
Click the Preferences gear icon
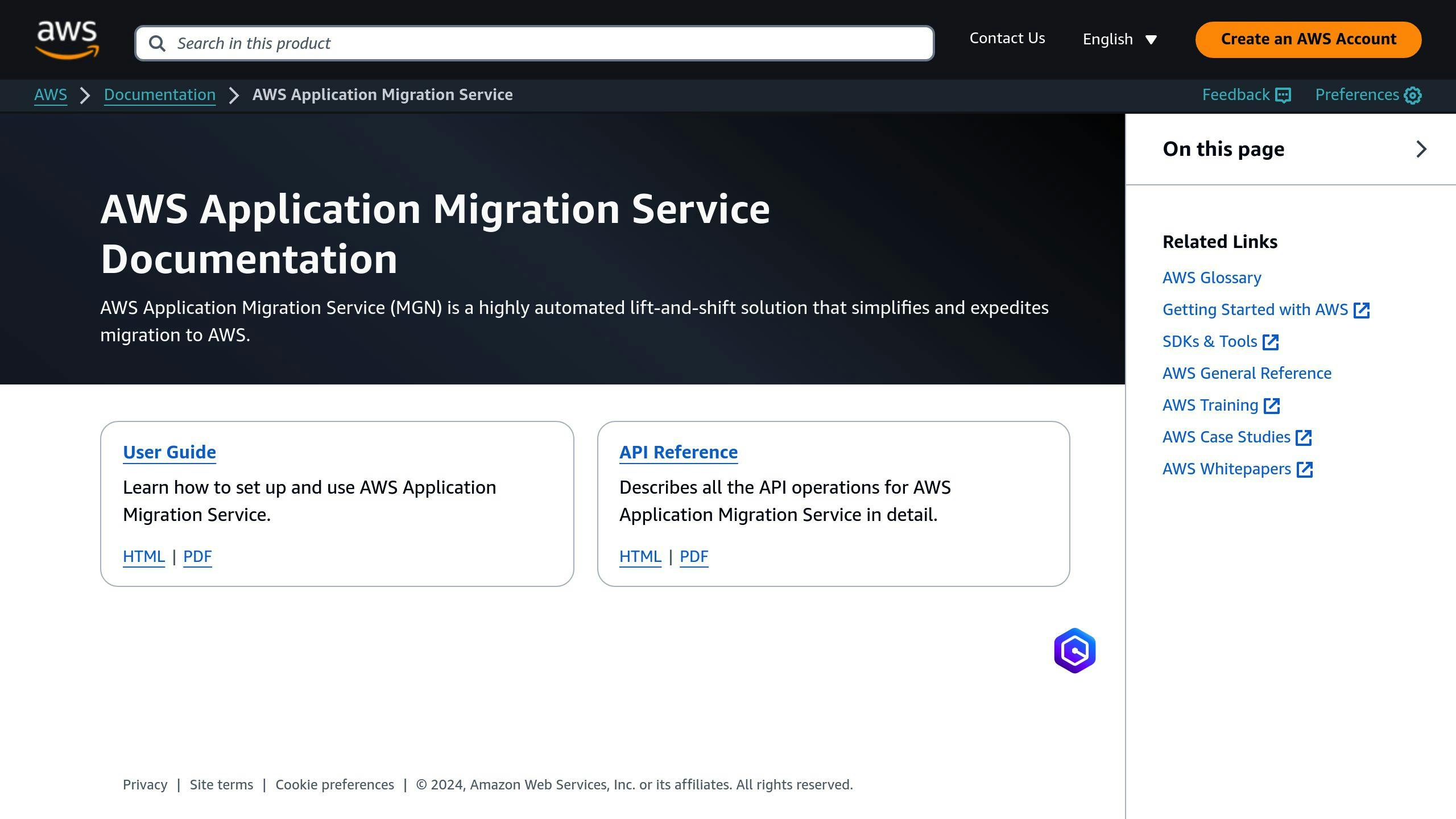(x=1413, y=95)
